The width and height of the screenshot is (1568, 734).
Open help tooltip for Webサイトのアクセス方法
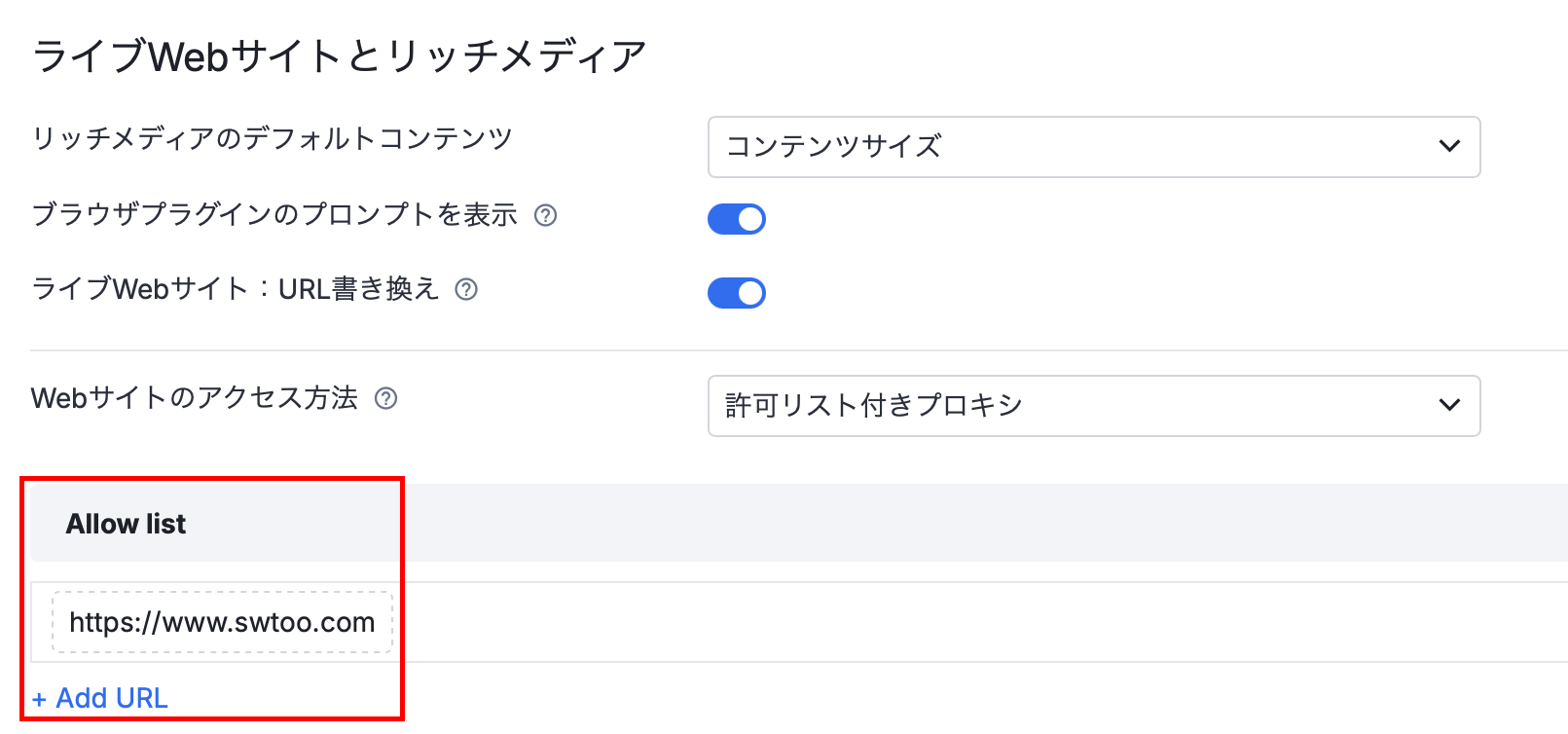click(x=386, y=398)
